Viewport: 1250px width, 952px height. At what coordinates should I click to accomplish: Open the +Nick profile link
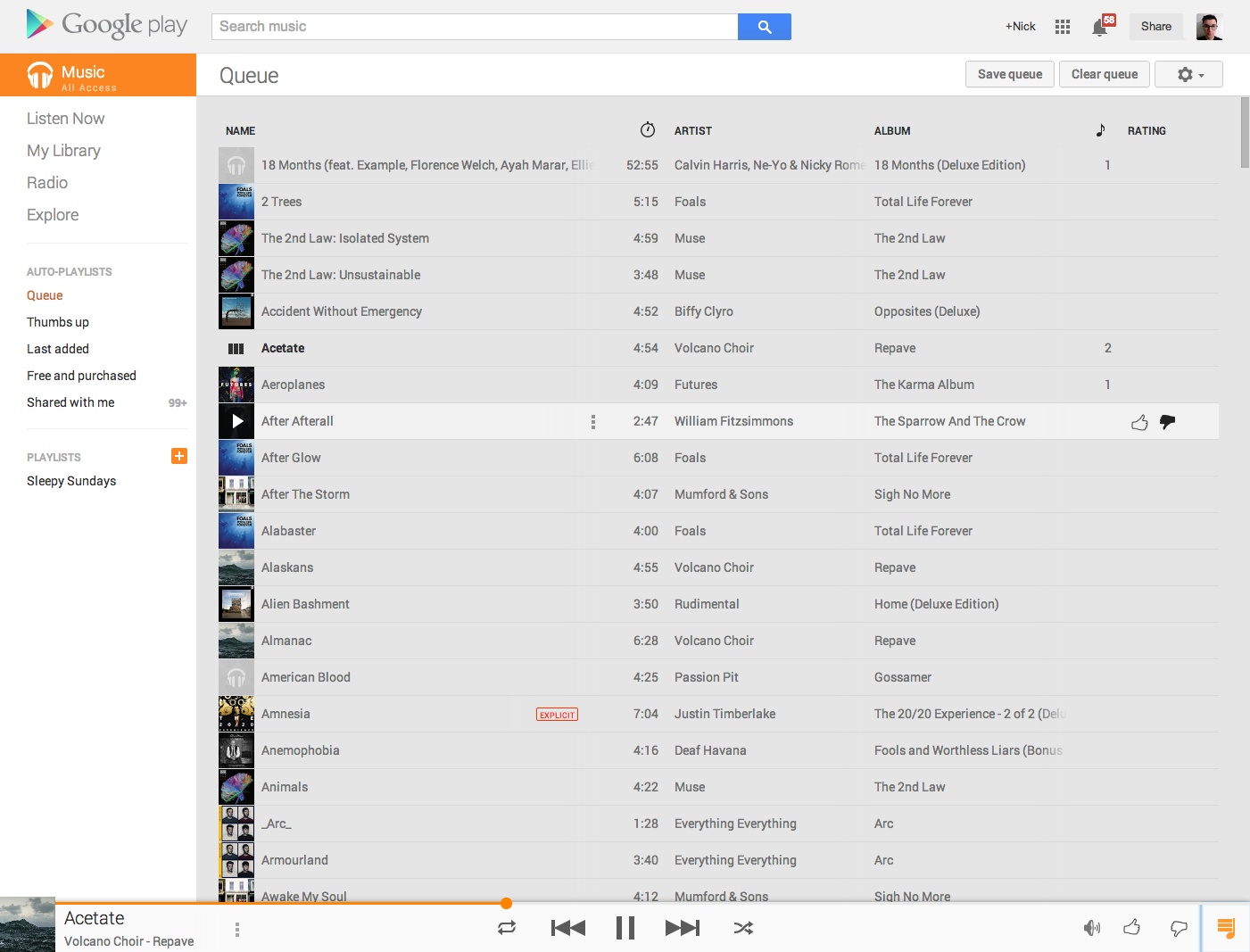coord(1021,27)
